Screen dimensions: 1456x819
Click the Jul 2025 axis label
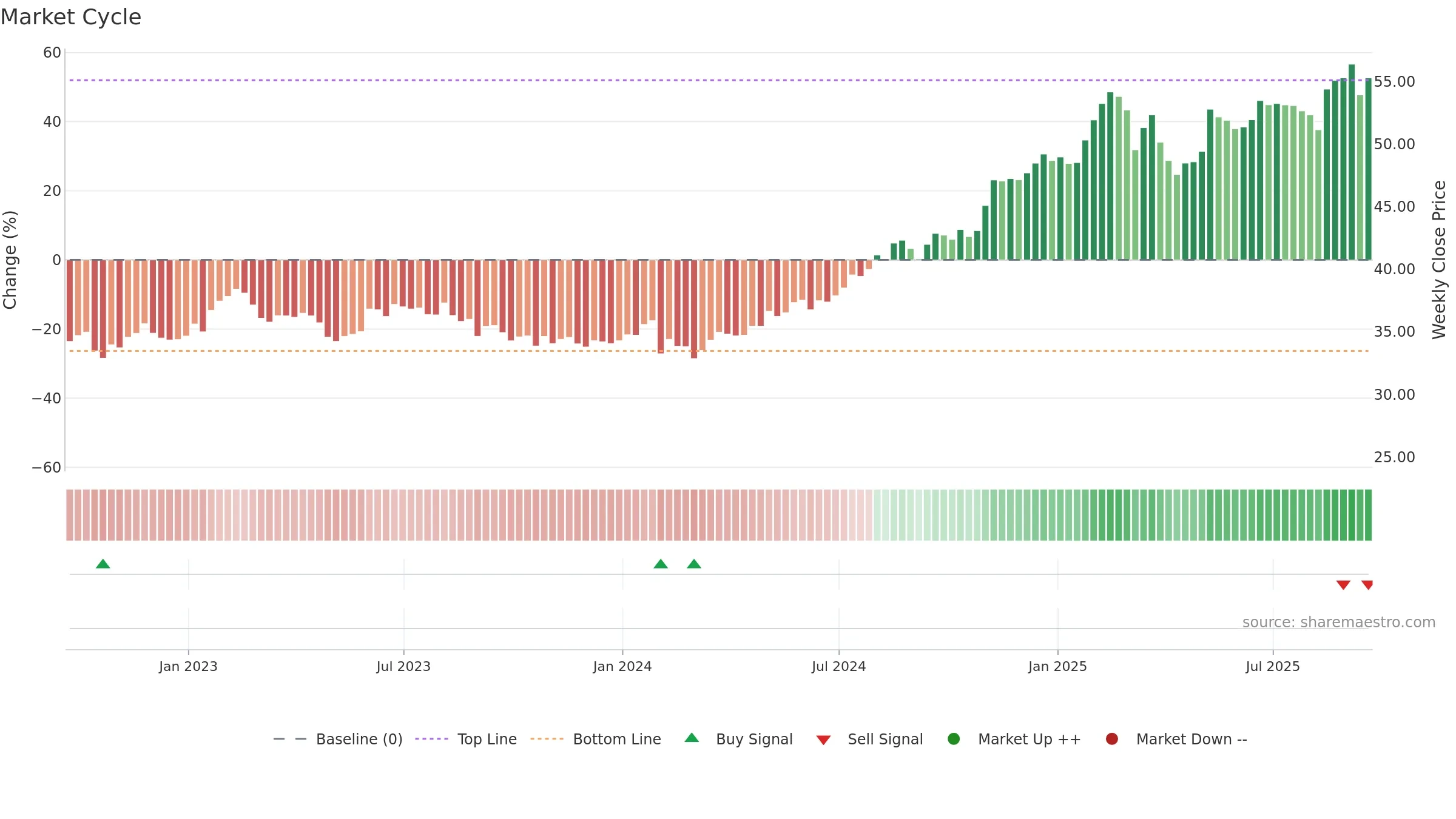[x=1273, y=666]
